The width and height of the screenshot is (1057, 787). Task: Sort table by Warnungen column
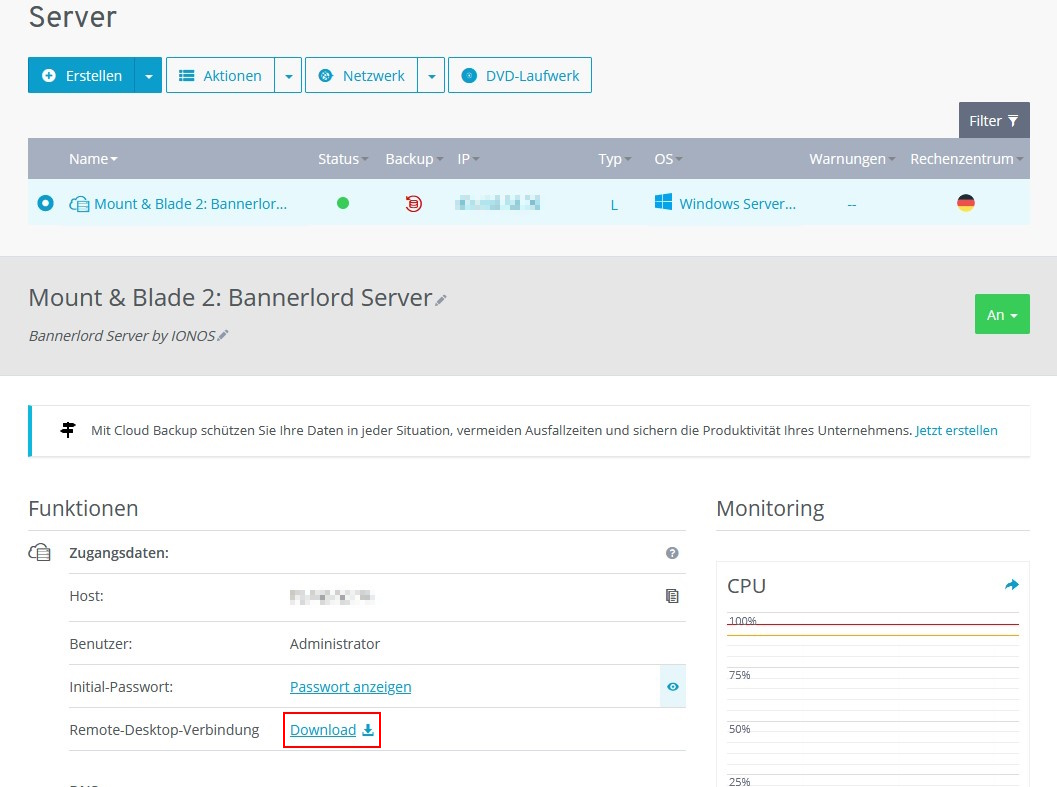(x=852, y=159)
